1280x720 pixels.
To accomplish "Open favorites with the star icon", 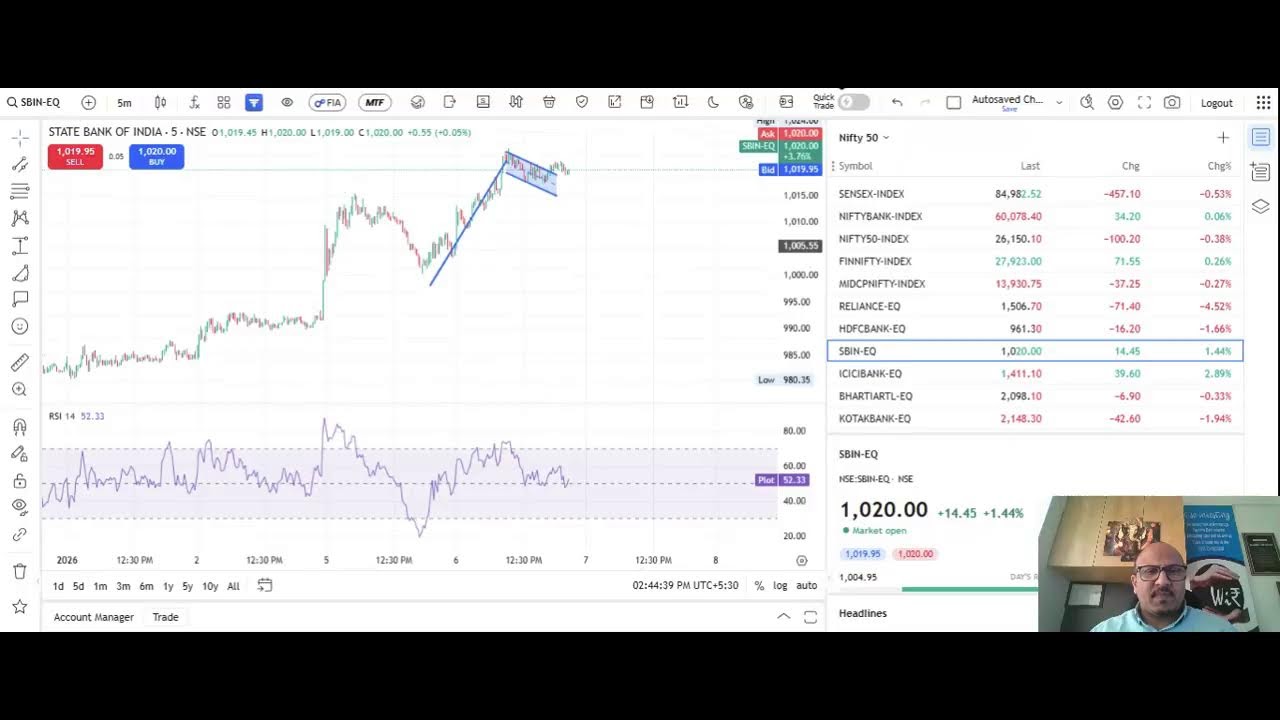I will 20,606.
